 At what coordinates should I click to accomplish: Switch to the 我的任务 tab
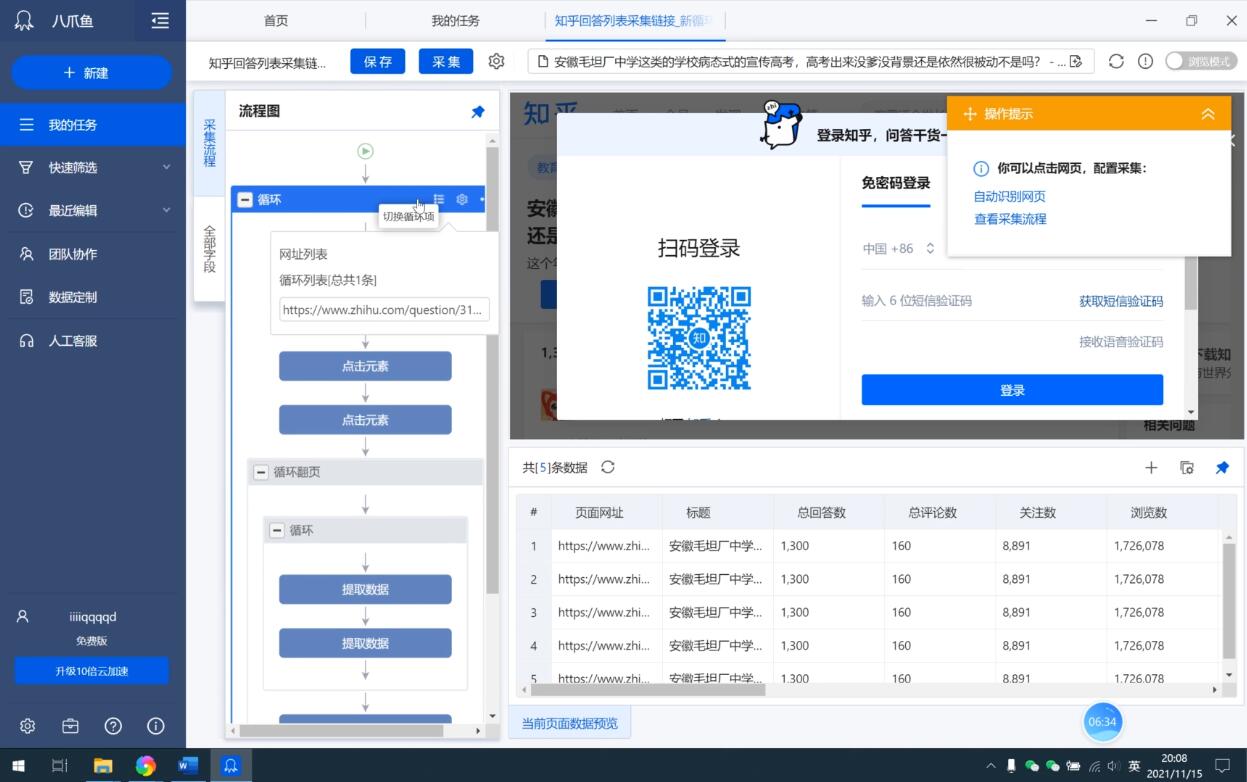(456, 21)
